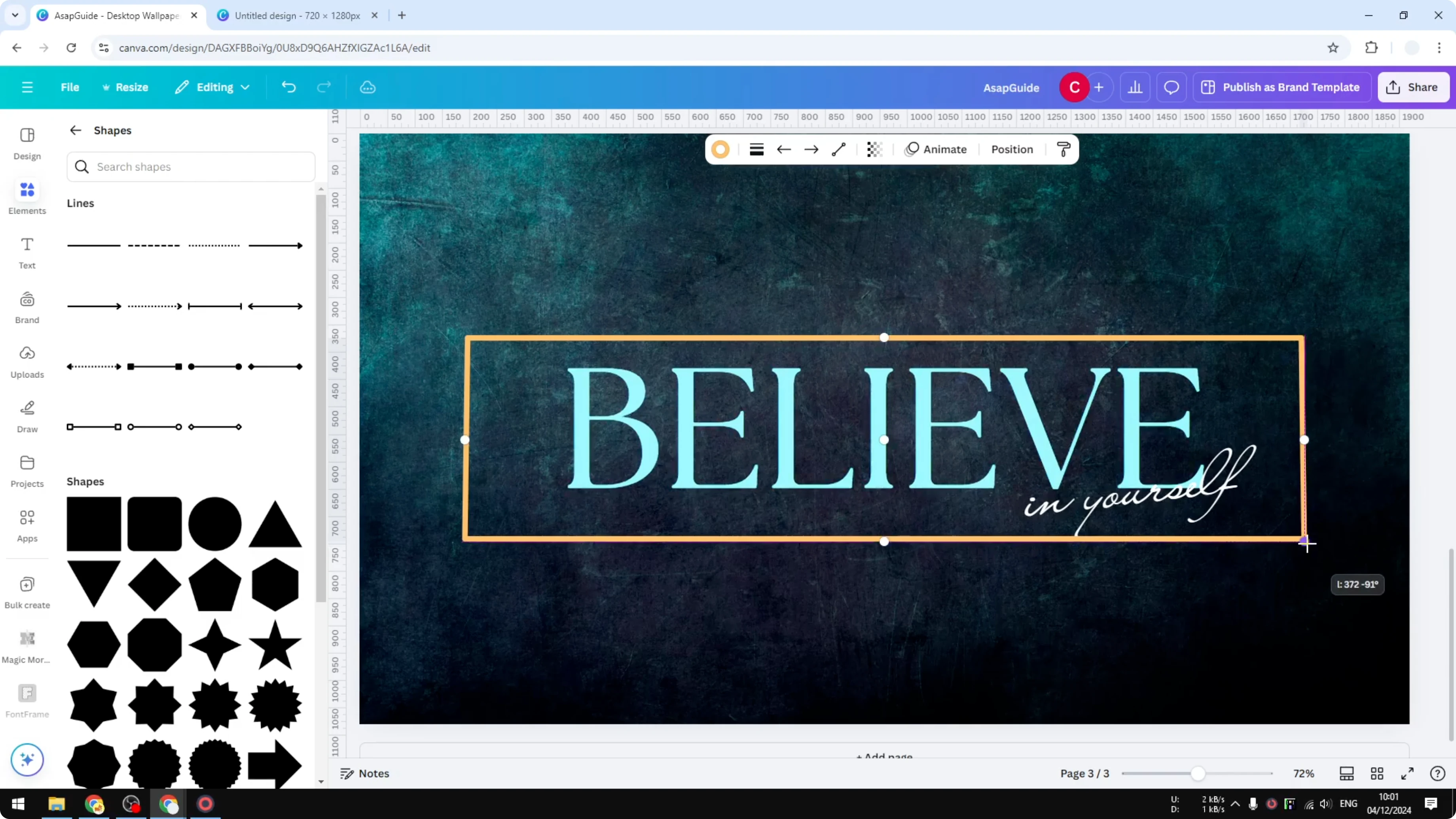Select the orange color swatch in the toolbar

point(720,149)
